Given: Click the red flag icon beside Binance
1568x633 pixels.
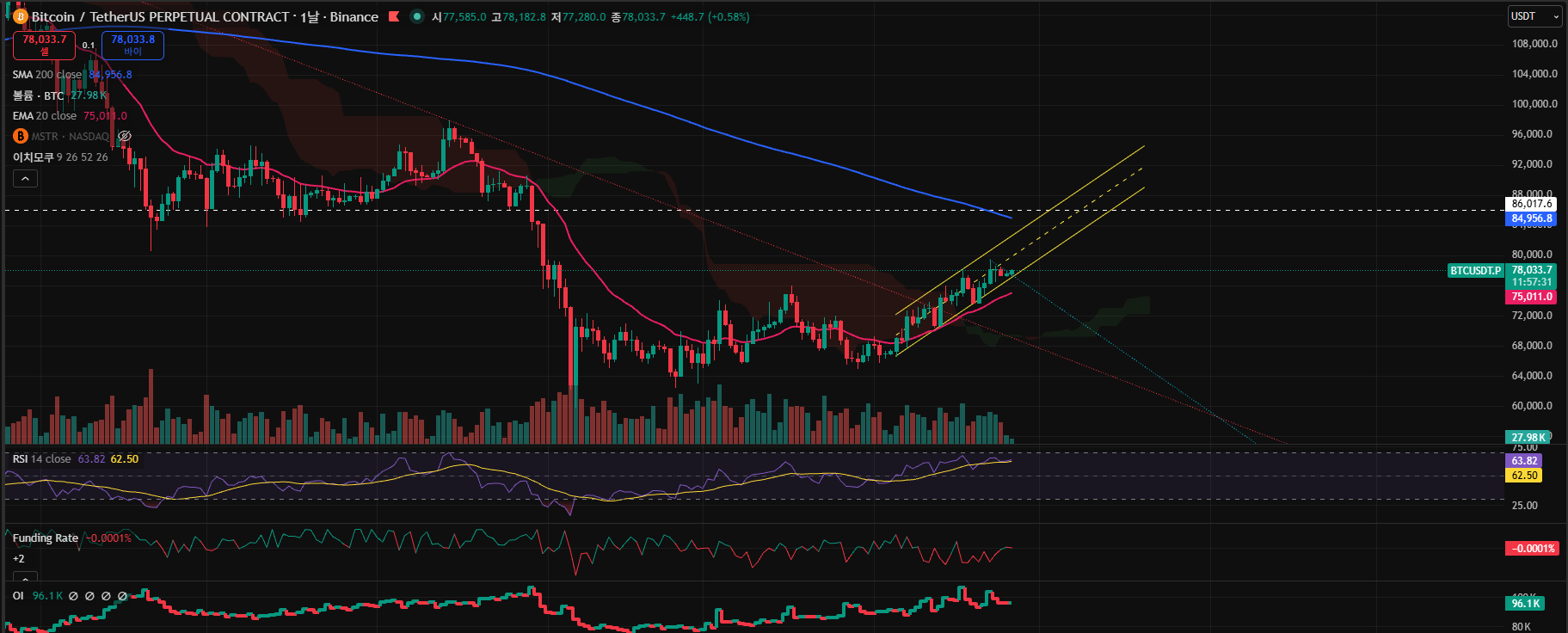Looking at the screenshot, I should (394, 16).
